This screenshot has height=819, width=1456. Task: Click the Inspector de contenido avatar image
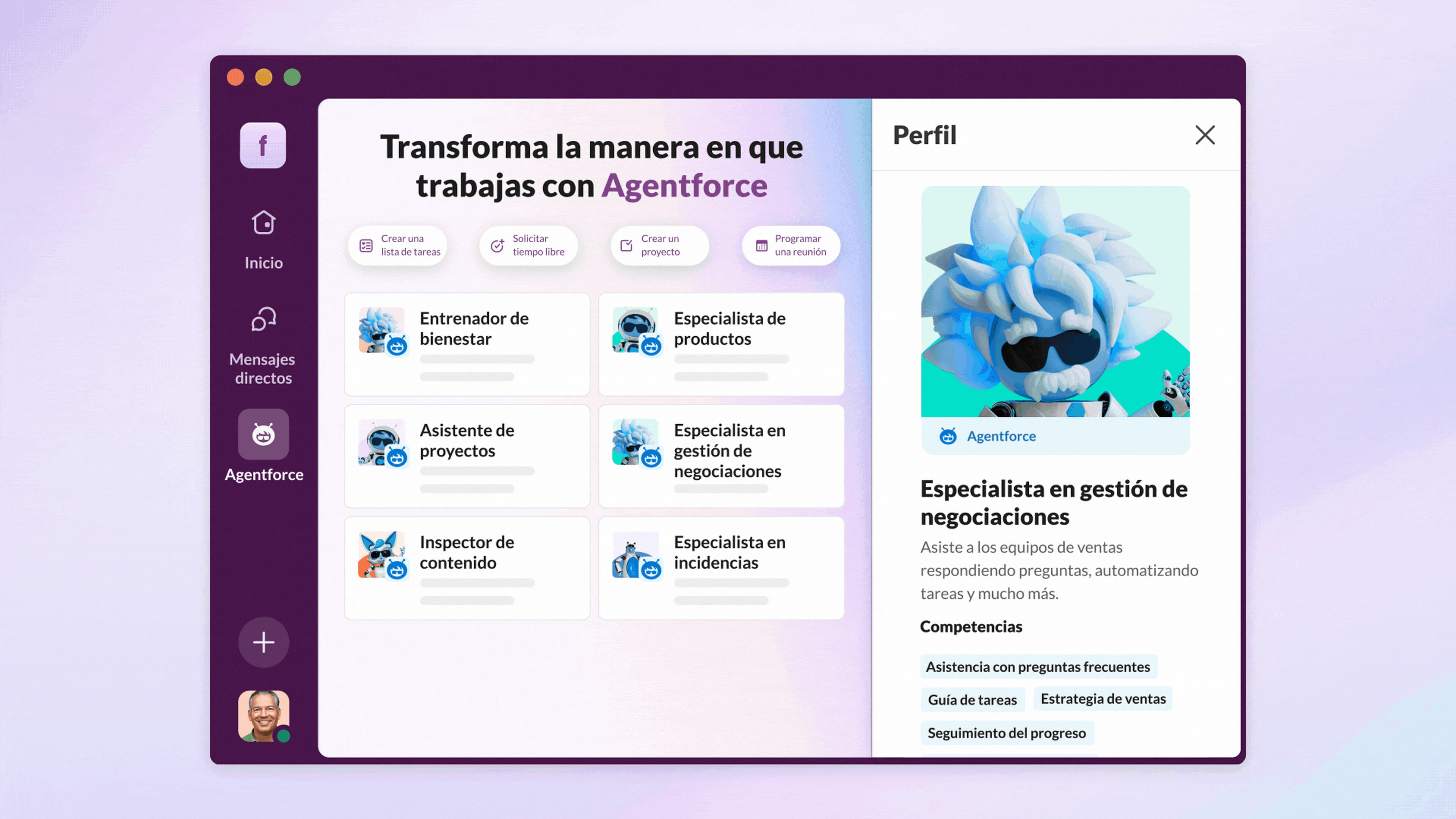[x=381, y=554]
